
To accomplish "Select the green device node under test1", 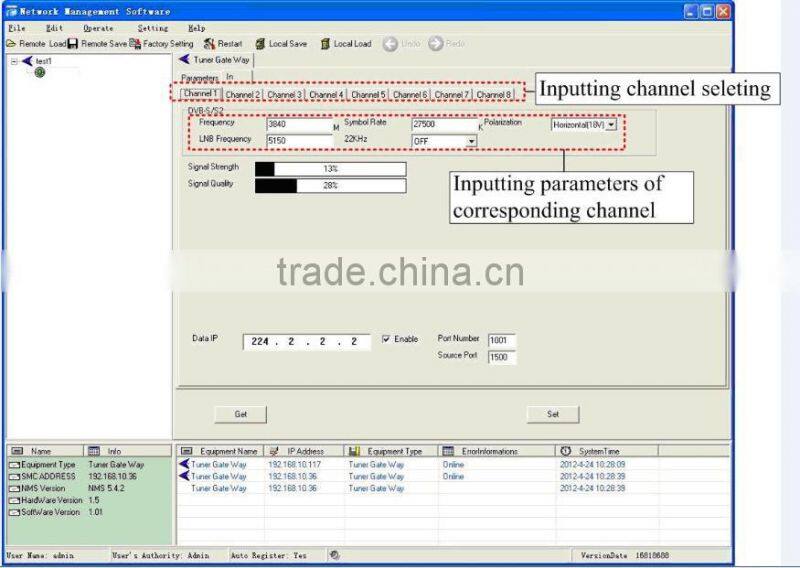I will (x=40, y=73).
